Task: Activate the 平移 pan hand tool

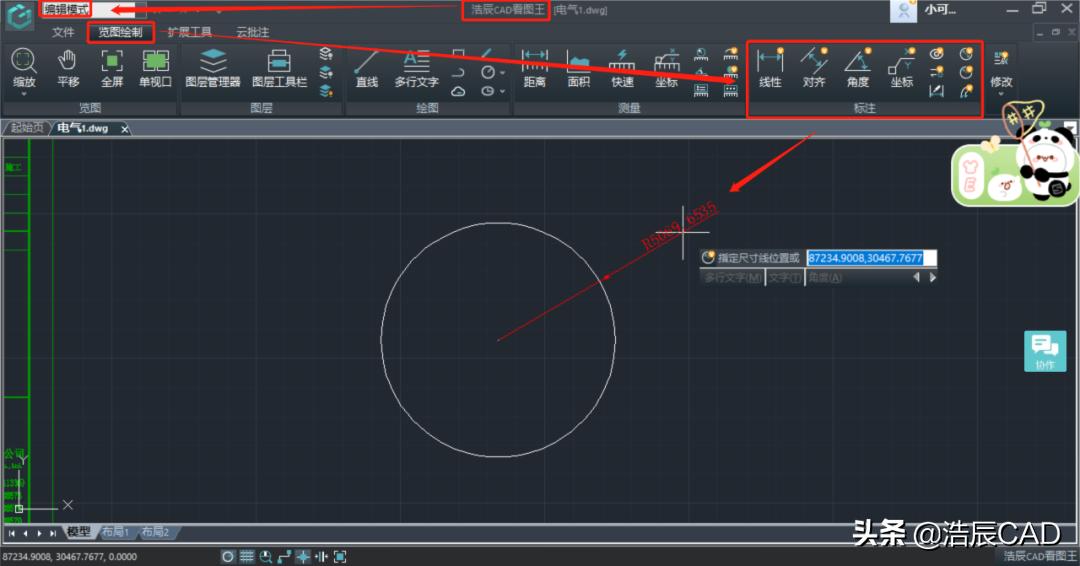Action: pyautogui.click(x=68, y=67)
